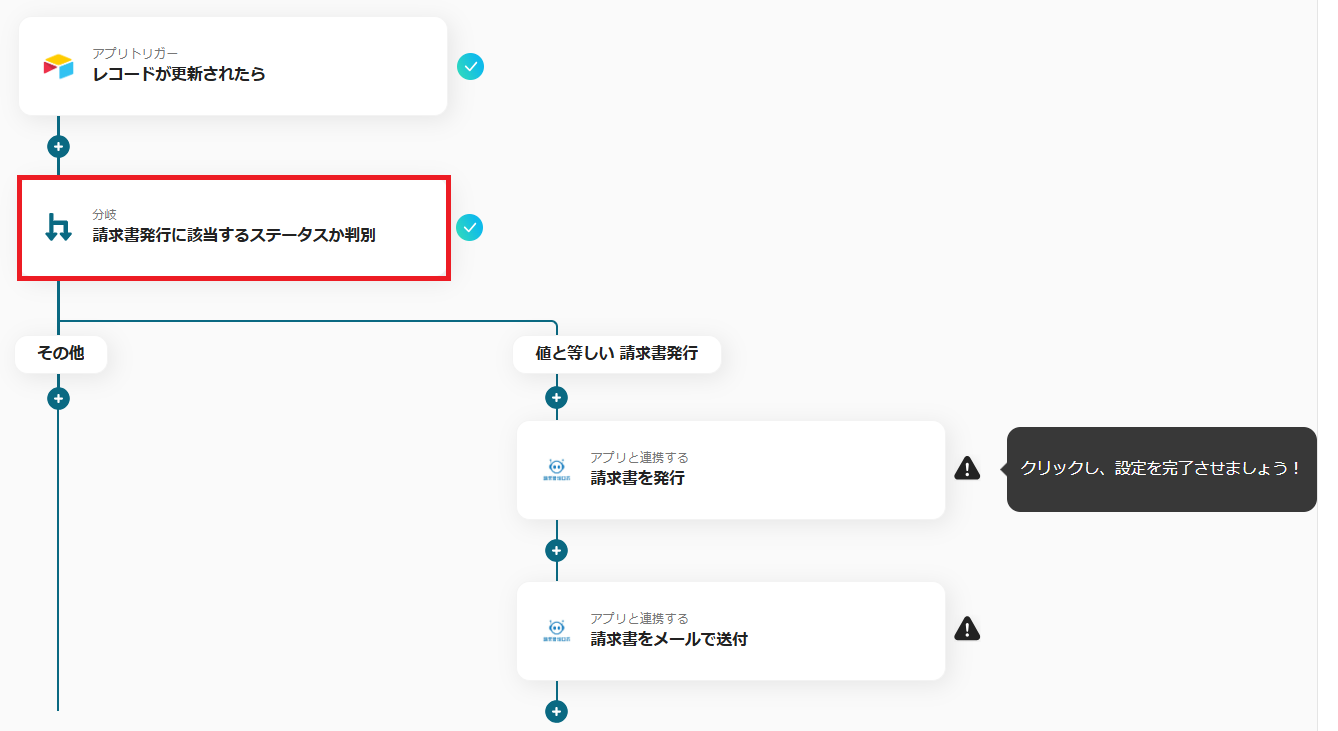
Task: Click the クリックし、設定を完了させましょう！ tooltip
Action: tap(1162, 469)
